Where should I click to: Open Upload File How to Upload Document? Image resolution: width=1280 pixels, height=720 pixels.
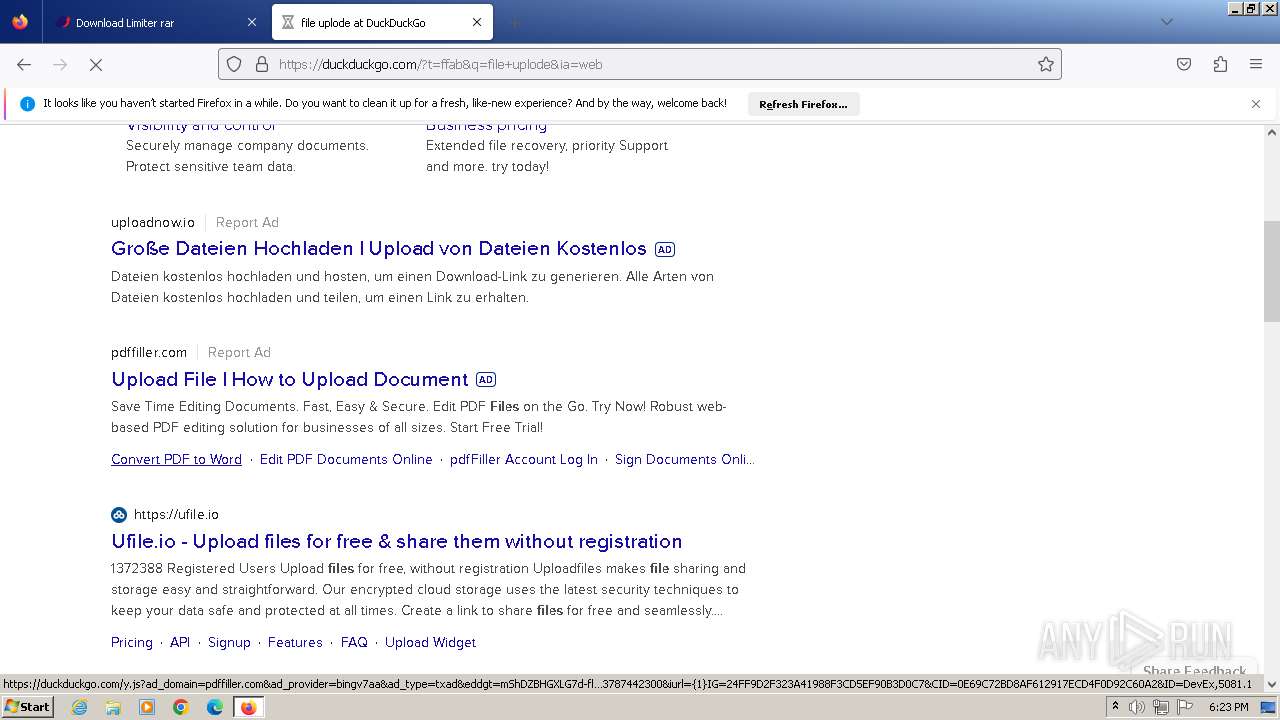[290, 379]
